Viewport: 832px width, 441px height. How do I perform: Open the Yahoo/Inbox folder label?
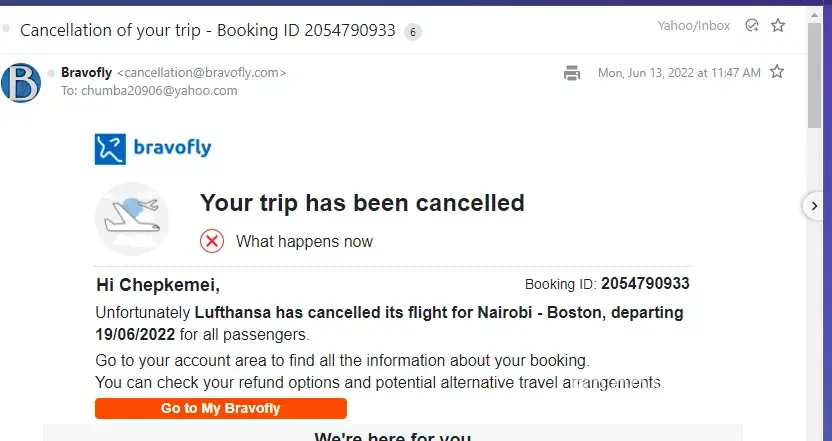point(694,25)
